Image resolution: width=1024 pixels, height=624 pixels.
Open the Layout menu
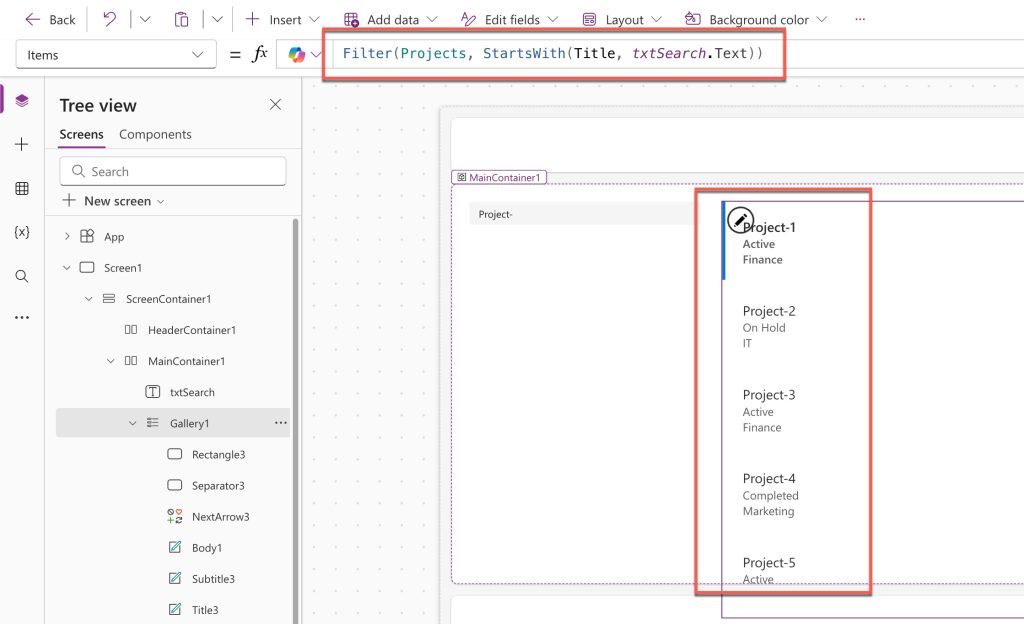(622, 20)
